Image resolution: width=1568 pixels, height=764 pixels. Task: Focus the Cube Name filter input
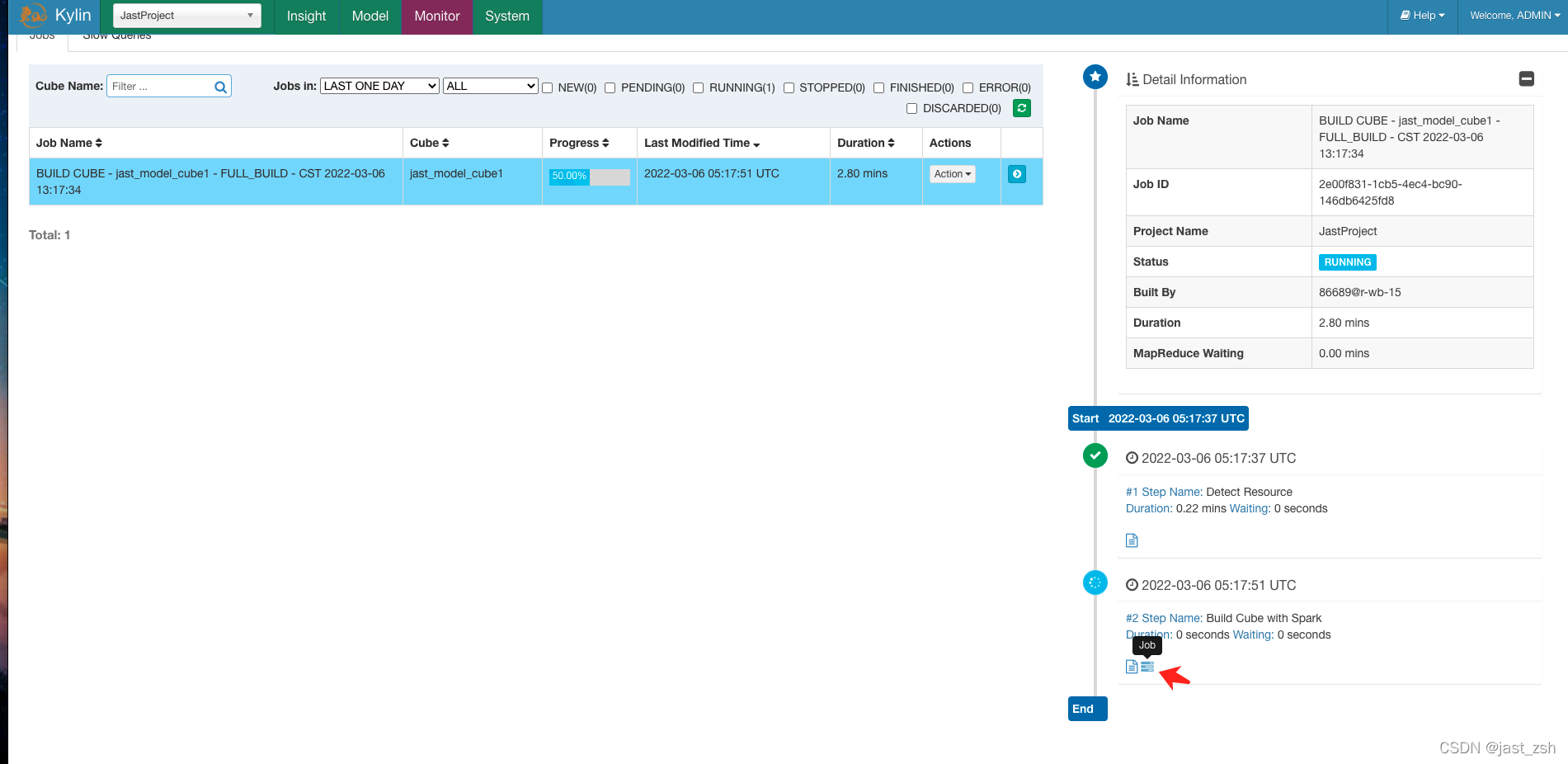[169, 86]
